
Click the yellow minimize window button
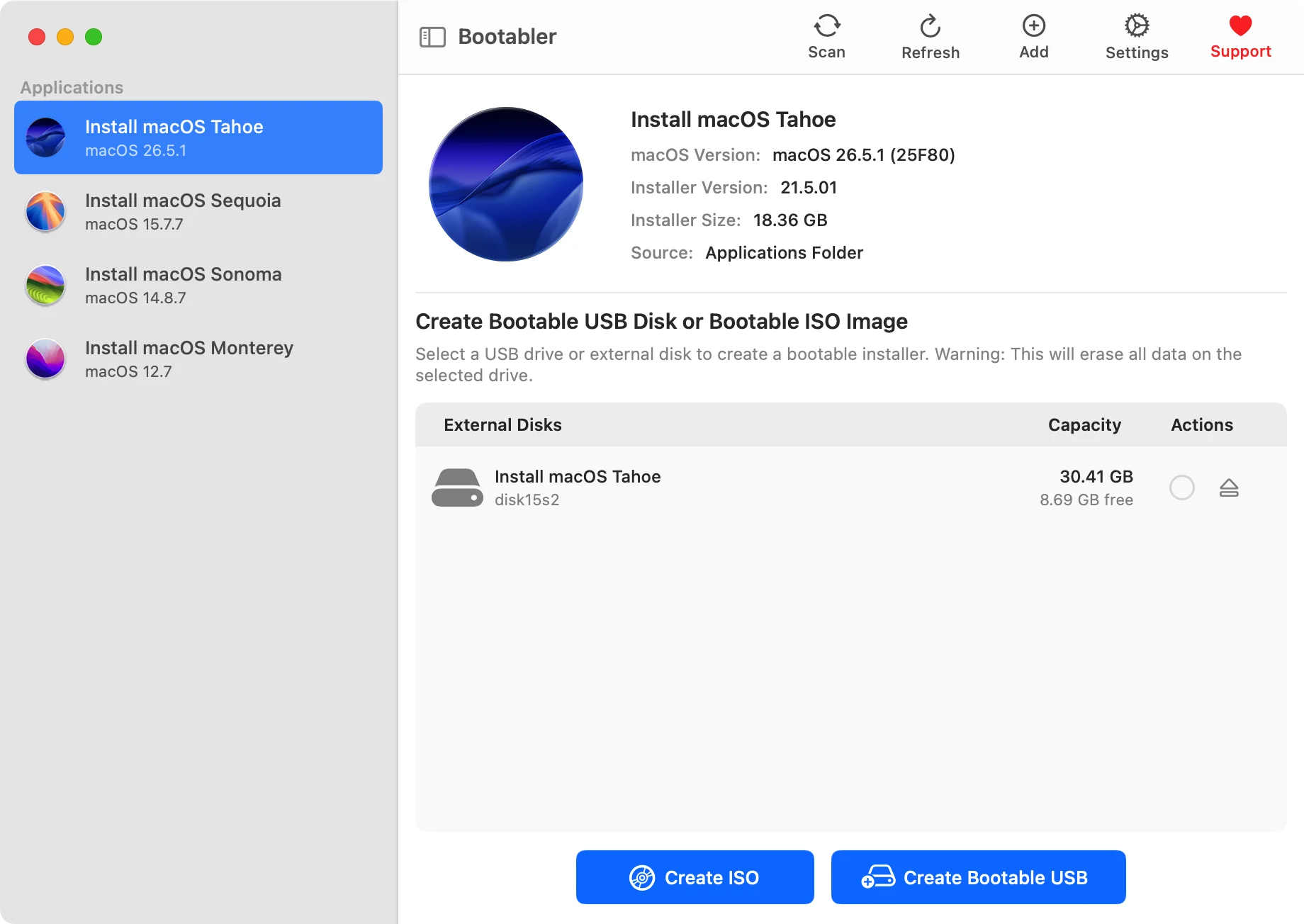tap(65, 37)
